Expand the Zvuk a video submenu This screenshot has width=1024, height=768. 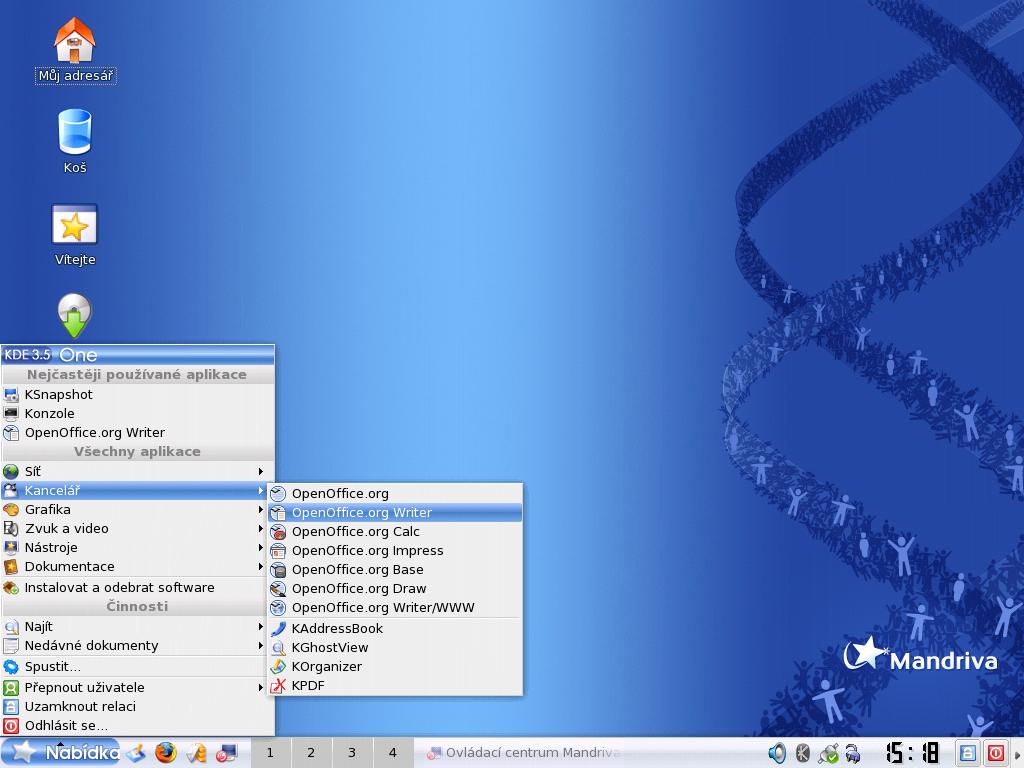[x=138, y=528]
